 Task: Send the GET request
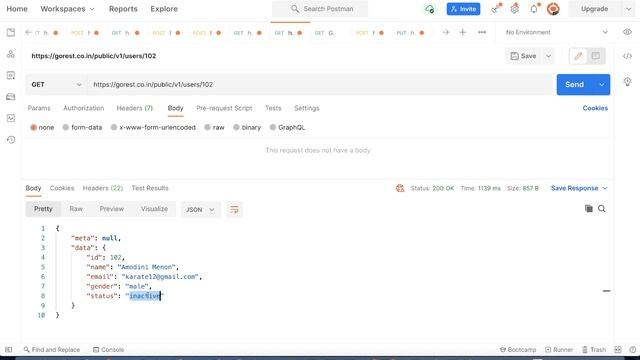tap(575, 84)
